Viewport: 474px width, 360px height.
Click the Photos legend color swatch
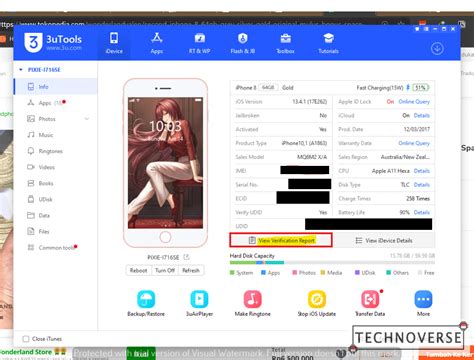(x=295, y=273)
